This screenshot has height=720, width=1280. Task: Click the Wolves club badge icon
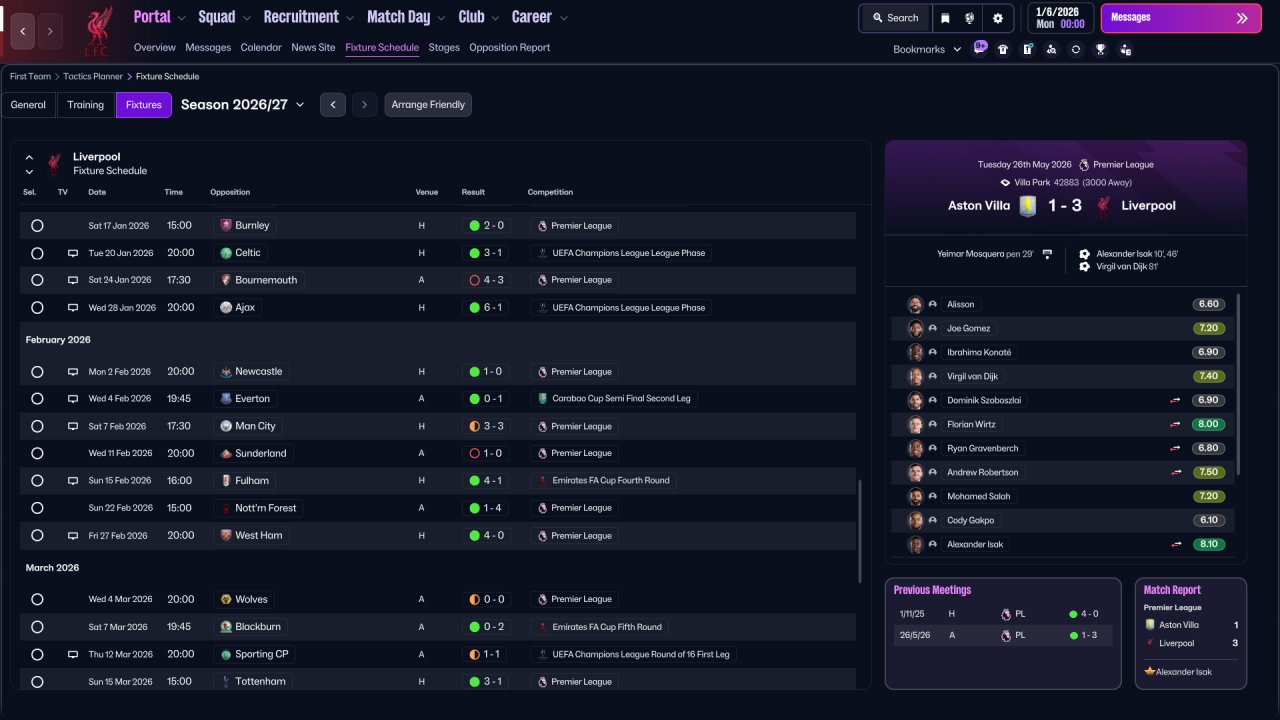coord(226,600)
